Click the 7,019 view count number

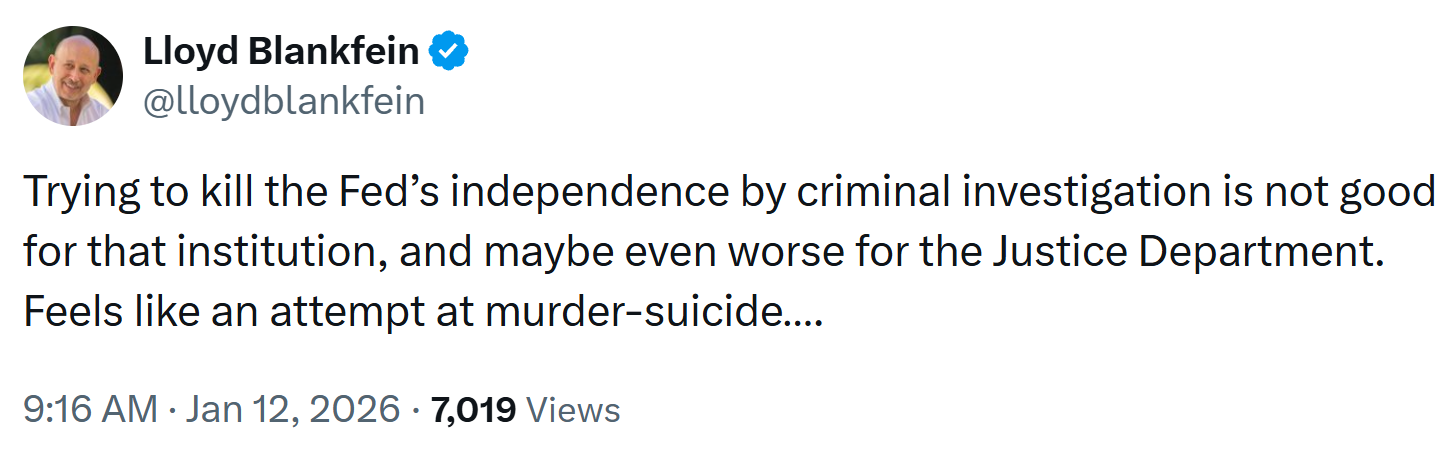tap(472, 409)
